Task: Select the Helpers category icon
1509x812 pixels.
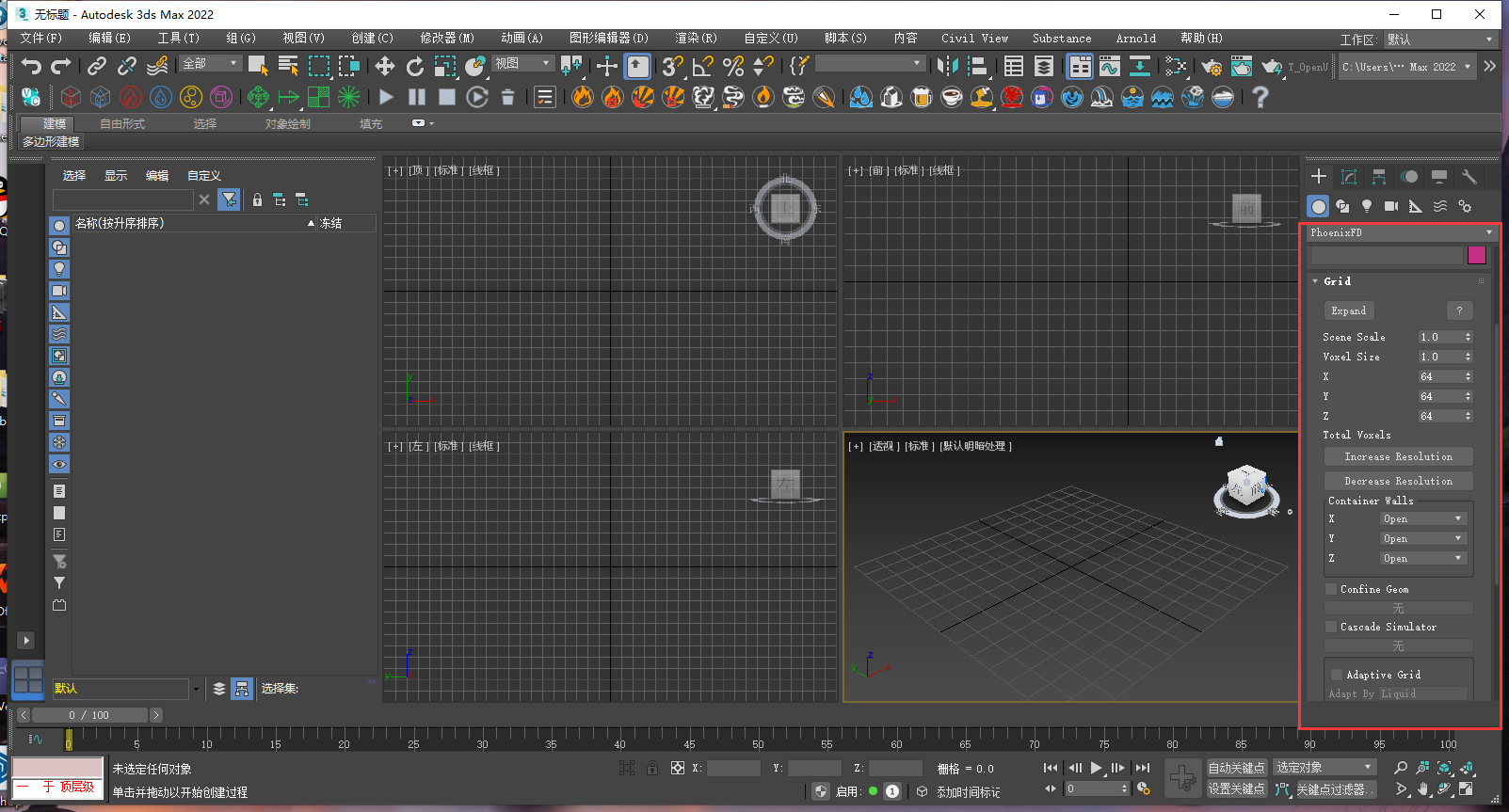Action: pos(1416,206)
